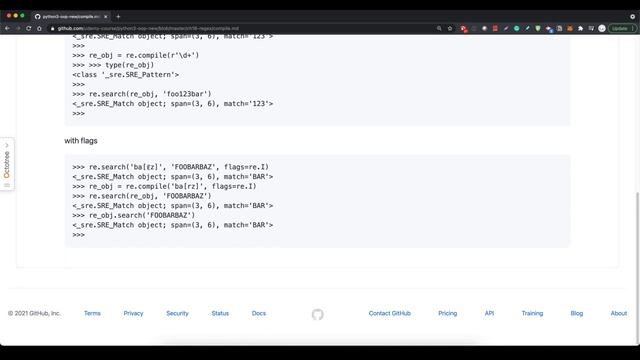Open the Docs footer link

(259, 313)
